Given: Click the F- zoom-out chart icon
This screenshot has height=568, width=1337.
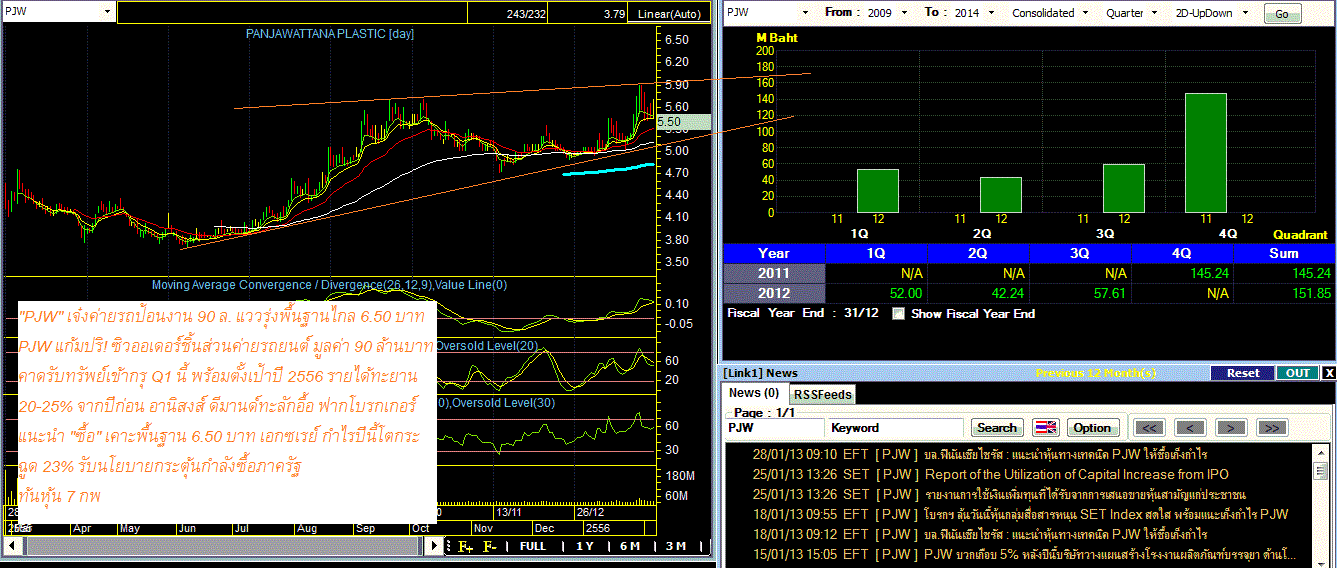Looking at the screenshot, I should tap(490, 546).
